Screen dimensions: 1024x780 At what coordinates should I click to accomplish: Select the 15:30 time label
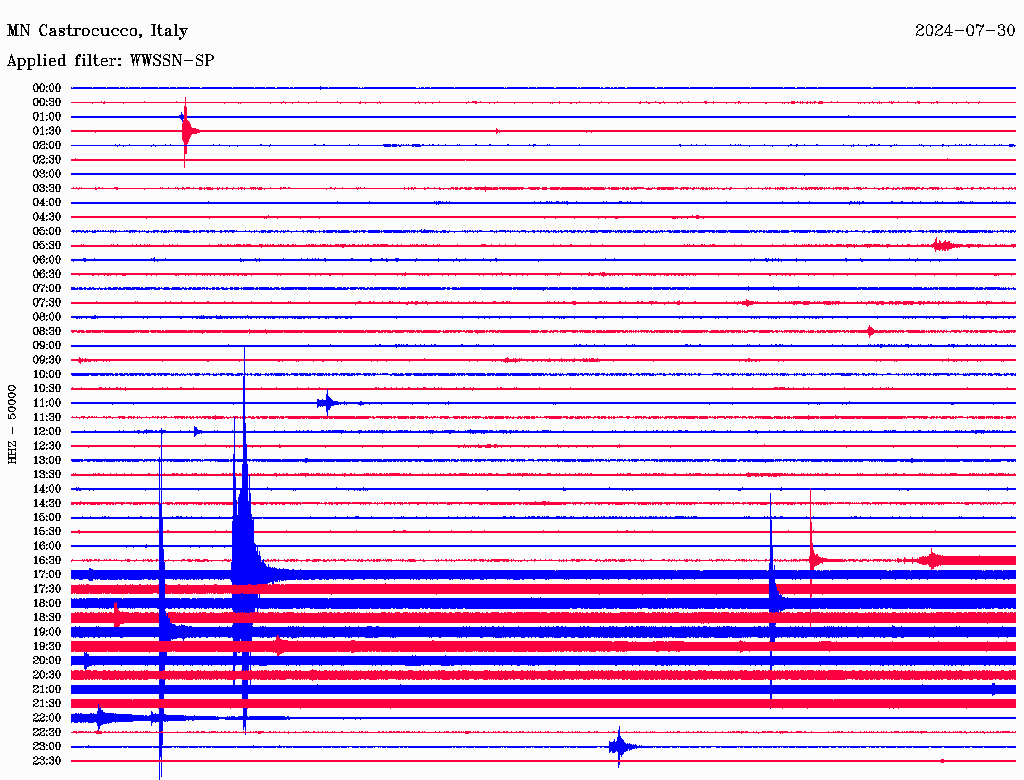46,532
